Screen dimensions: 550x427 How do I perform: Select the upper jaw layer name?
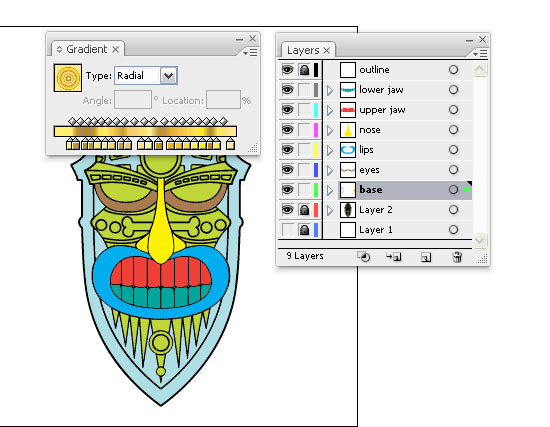pos(382,110)
